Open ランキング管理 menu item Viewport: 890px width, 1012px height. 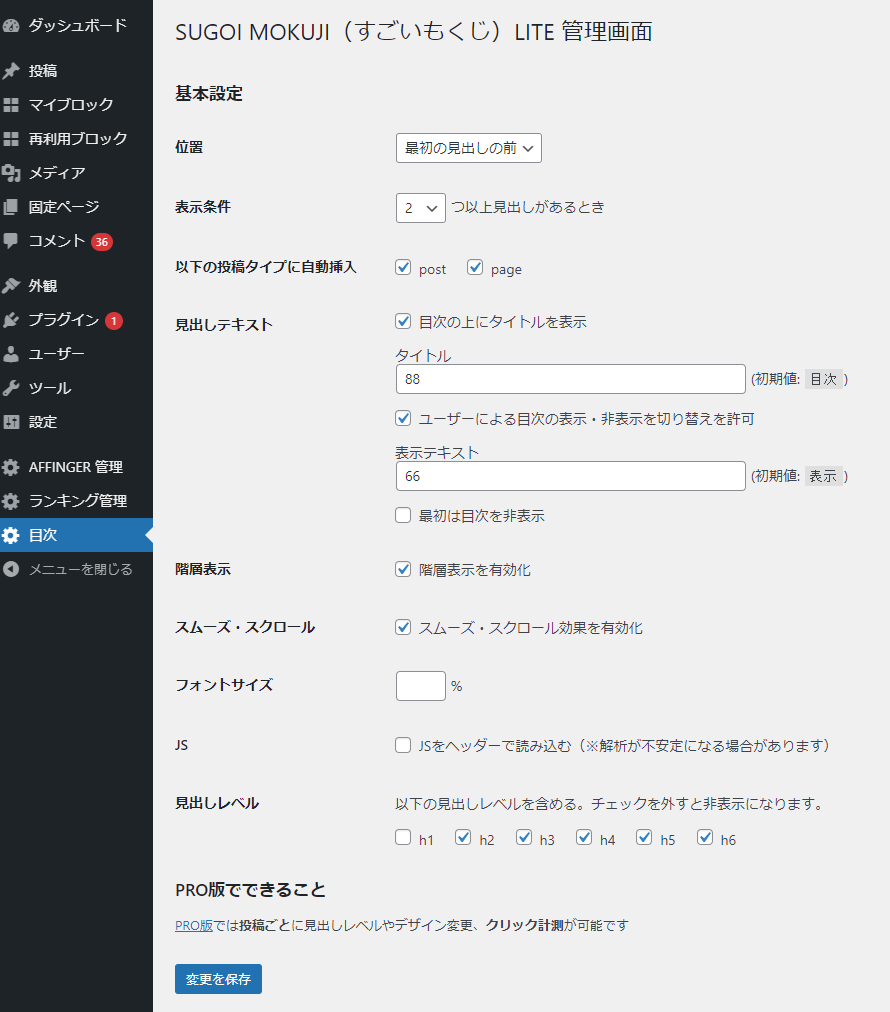pos(76,501)
